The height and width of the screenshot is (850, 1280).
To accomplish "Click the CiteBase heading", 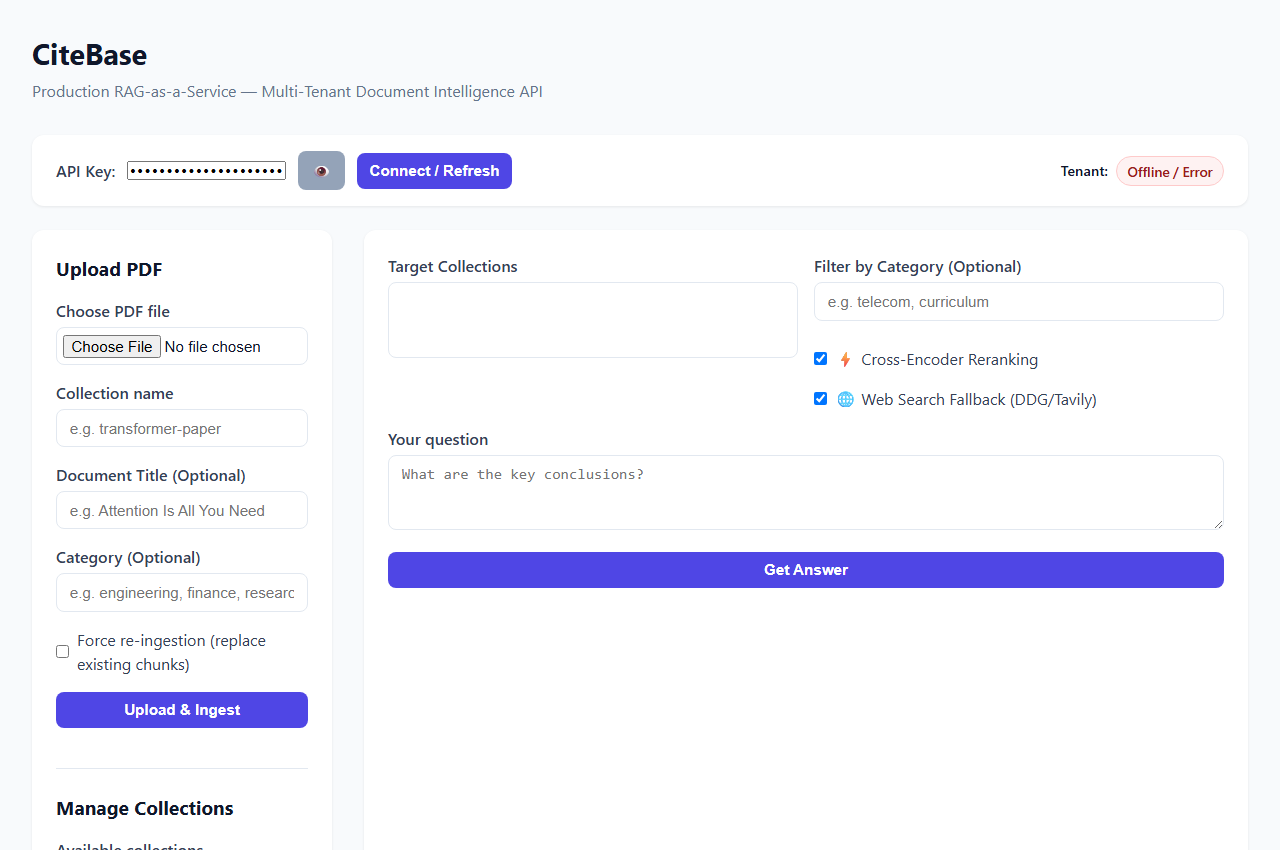I will (90, 55).
